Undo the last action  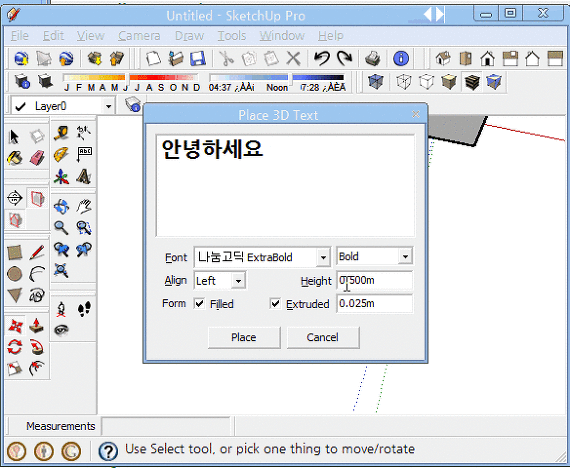(322, 58)
